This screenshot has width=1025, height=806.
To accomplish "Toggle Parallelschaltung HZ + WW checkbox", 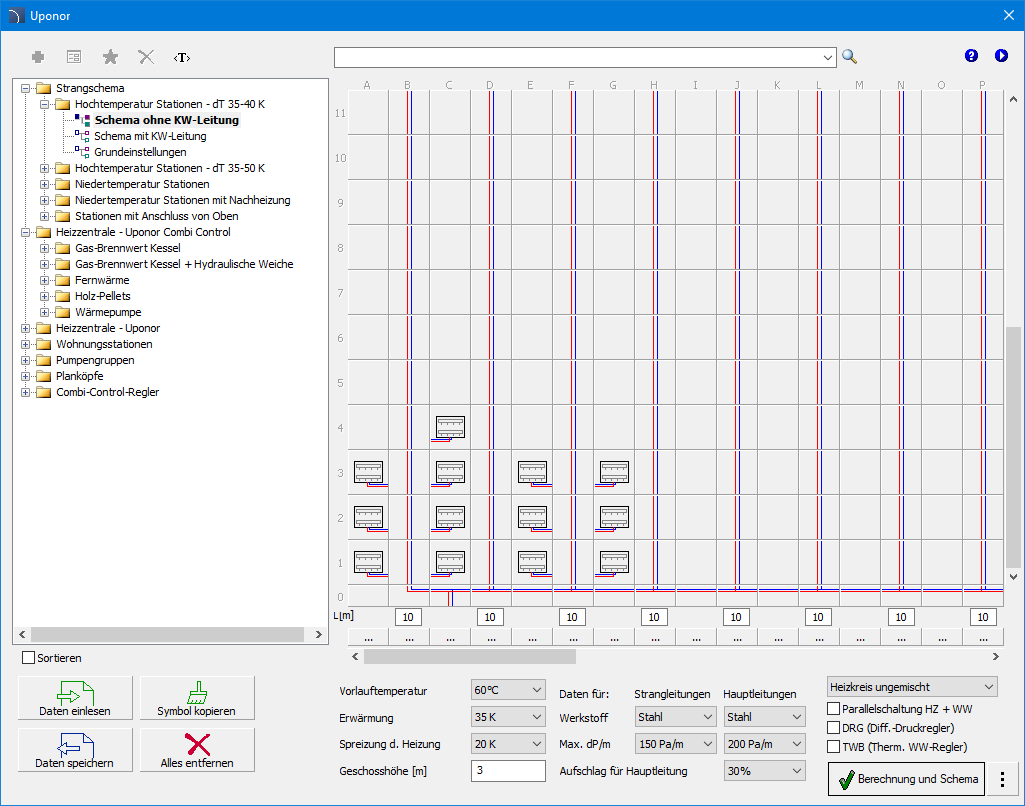I will tap(834, 709).
